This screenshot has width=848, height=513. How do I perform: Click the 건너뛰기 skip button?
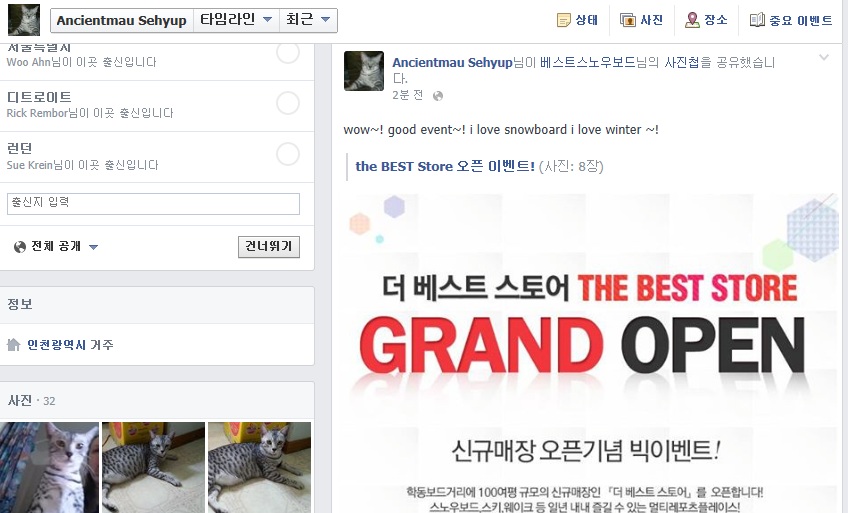[269, 246]
